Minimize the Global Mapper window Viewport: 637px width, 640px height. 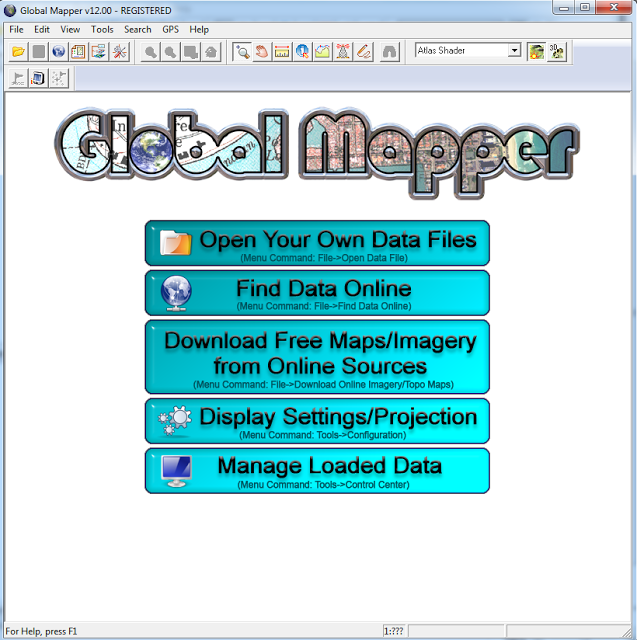[x=564, y=8]
